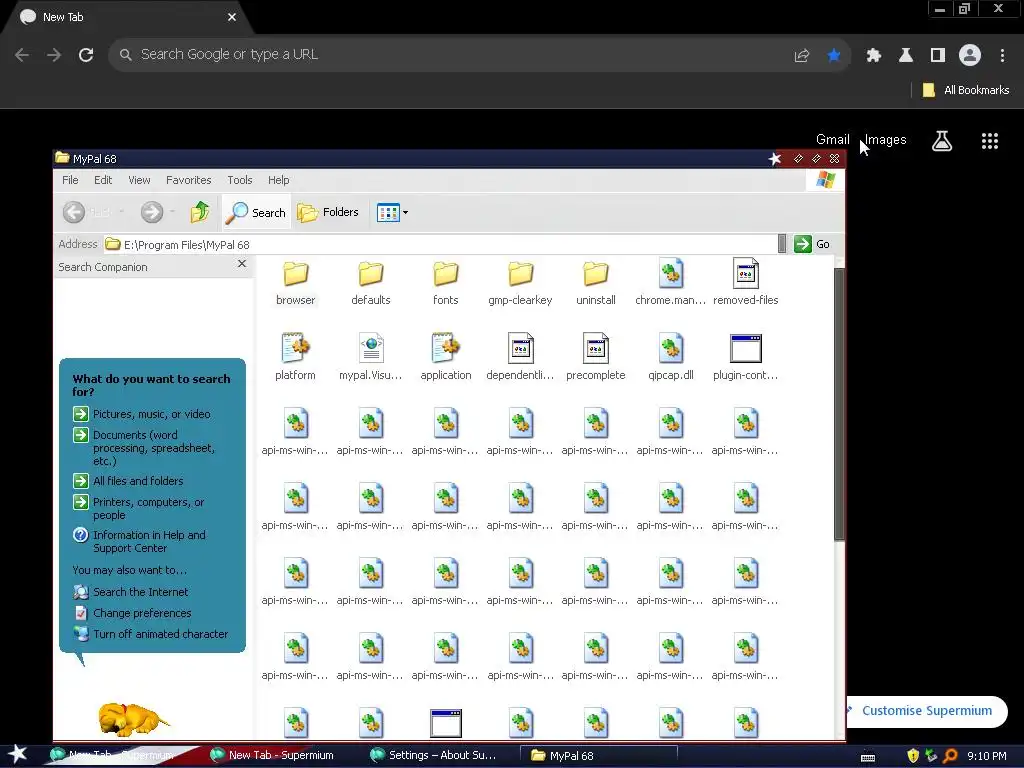The height and width of the screenshot is (768, 1024).
Task: Click the Explorer Back button
Action: tap(86, 212)
